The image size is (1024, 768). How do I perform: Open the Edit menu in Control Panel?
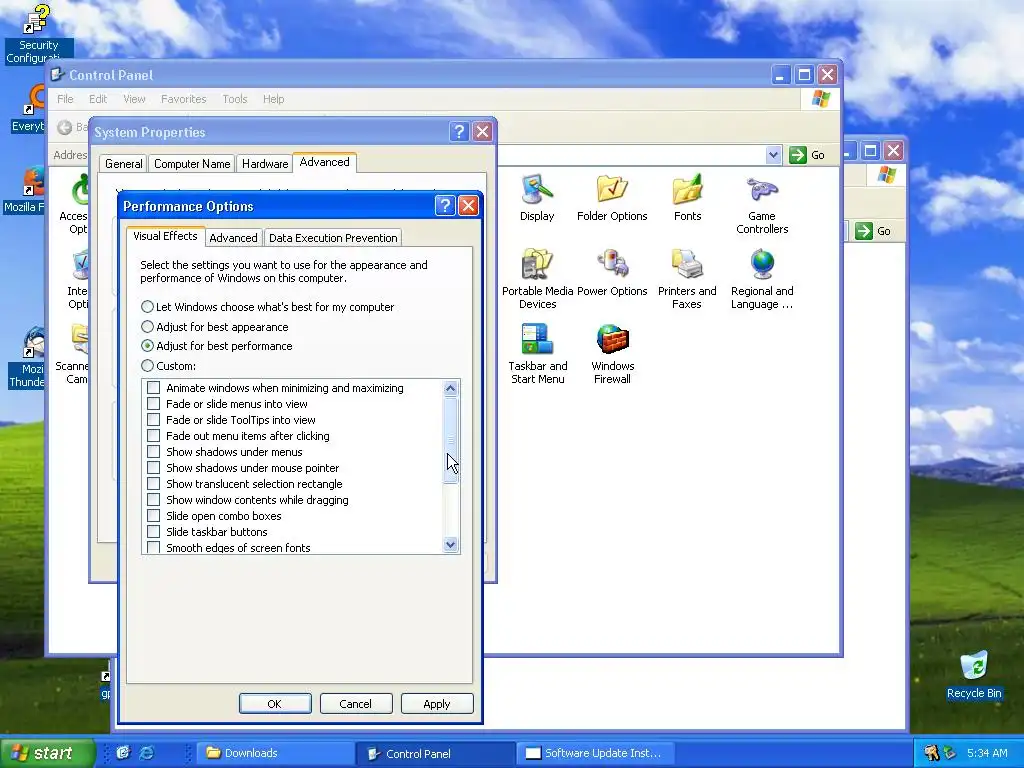[98, 99]
